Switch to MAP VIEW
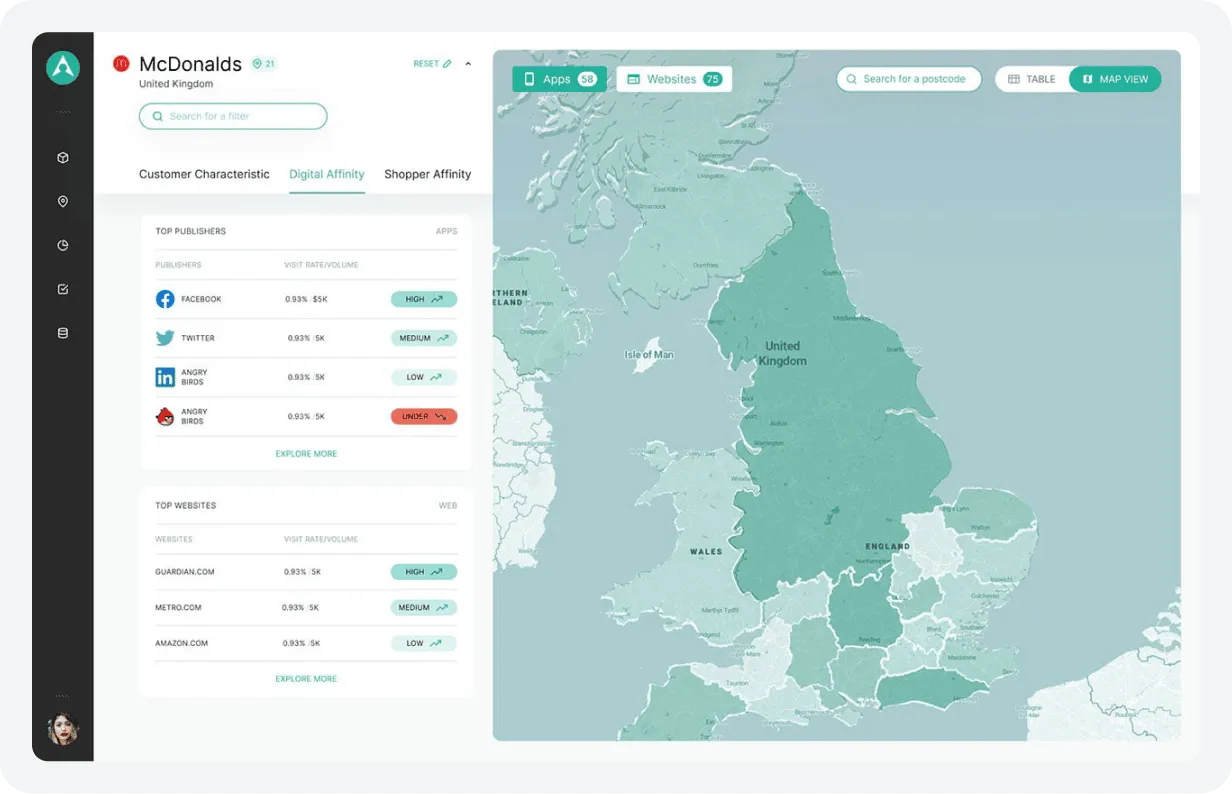 (1115, 79)
